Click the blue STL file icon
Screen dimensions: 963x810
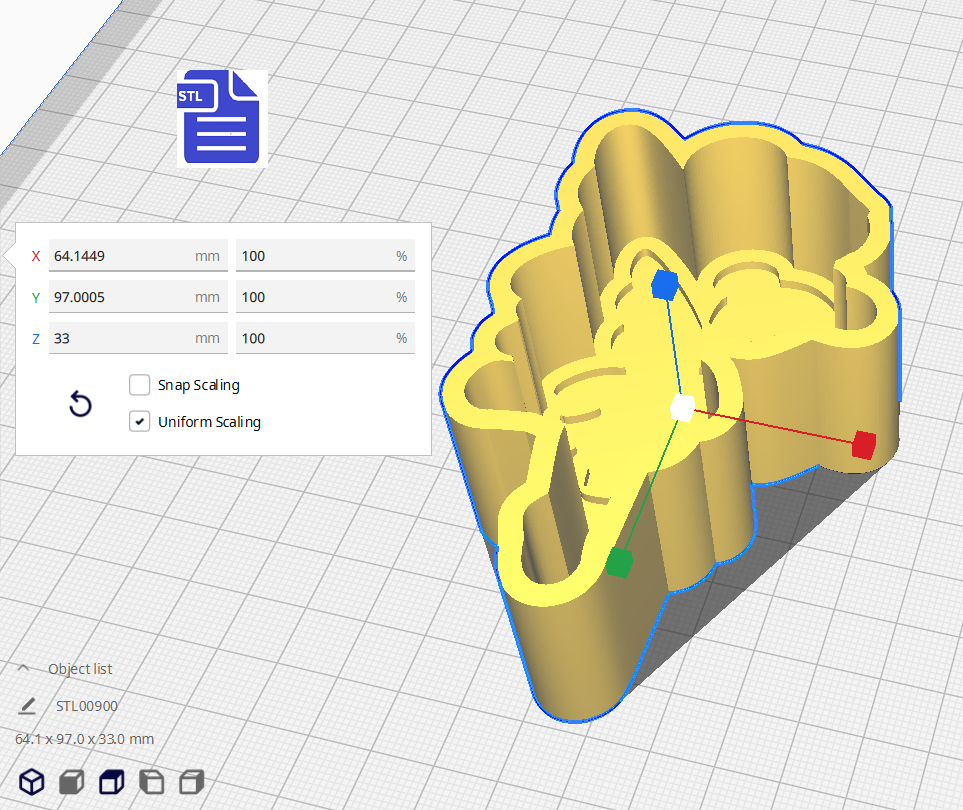click(x=221, y=118)
